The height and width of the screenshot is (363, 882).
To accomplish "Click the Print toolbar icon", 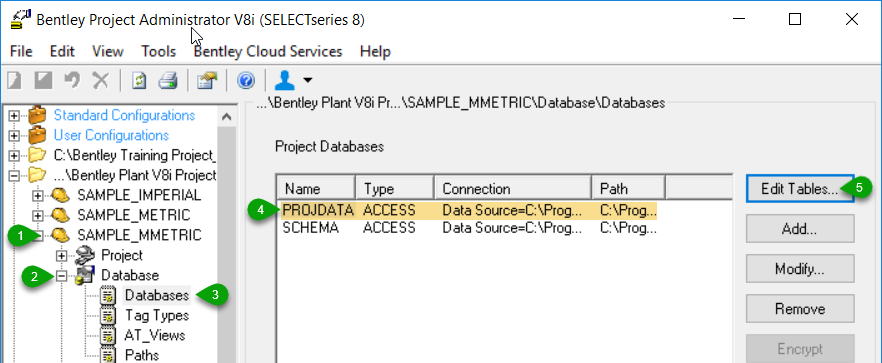I will (168, 81).
